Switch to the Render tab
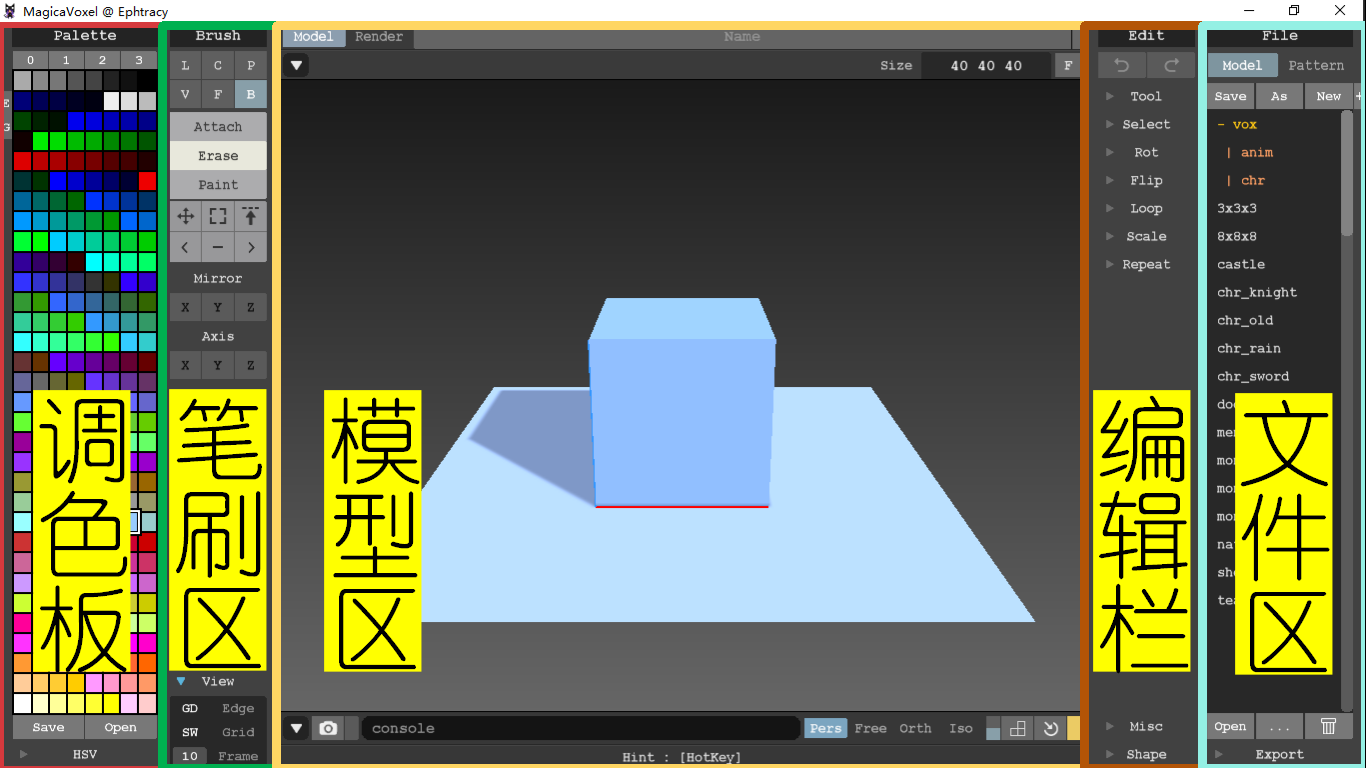Screen dimensions: 1366x768 pos(378,36)
